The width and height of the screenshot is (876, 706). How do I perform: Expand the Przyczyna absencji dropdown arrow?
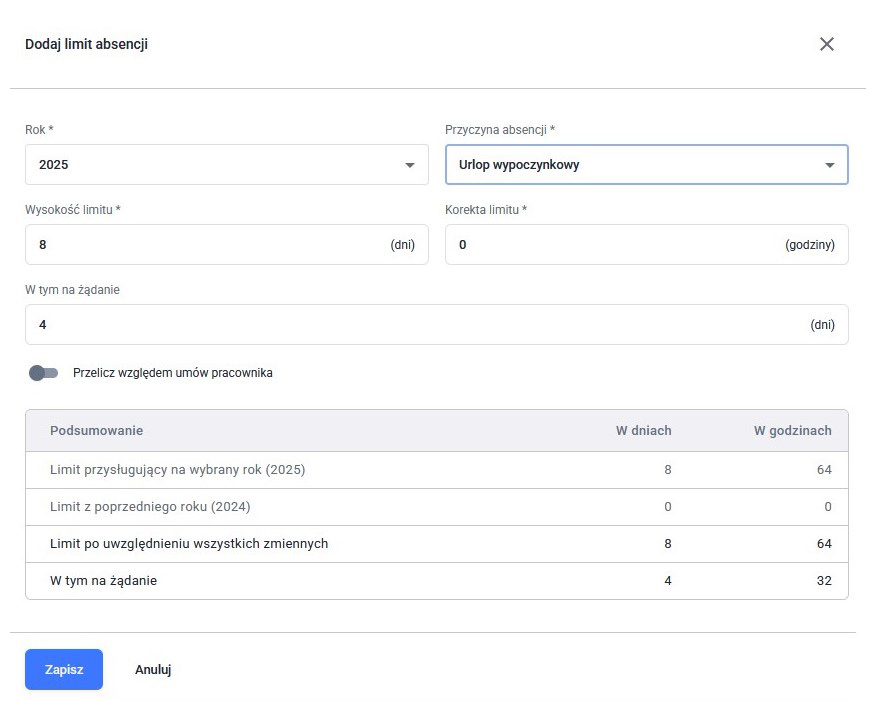(x=830, y=165)
